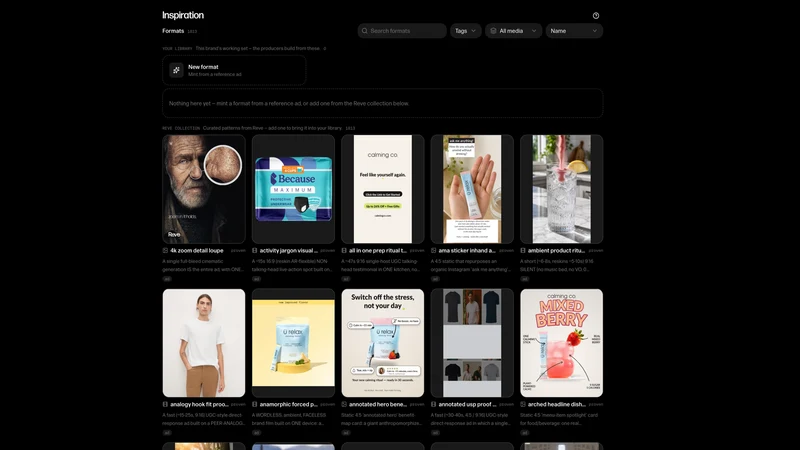The height and width of the screenshot is (450, 800).
Task: Select 'ambient product ritu' format title
Action: click(x=556, y=251)
